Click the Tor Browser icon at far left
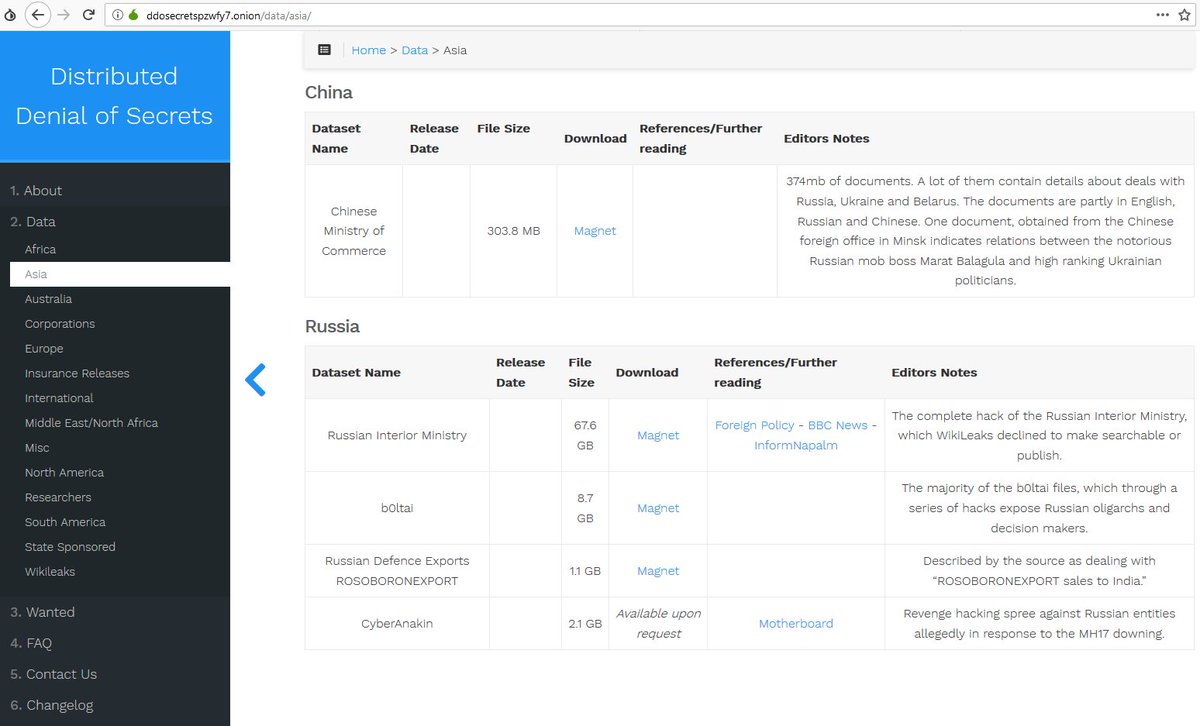Image resolution: width=1200 pixels, height=726 pixels. 10,16
